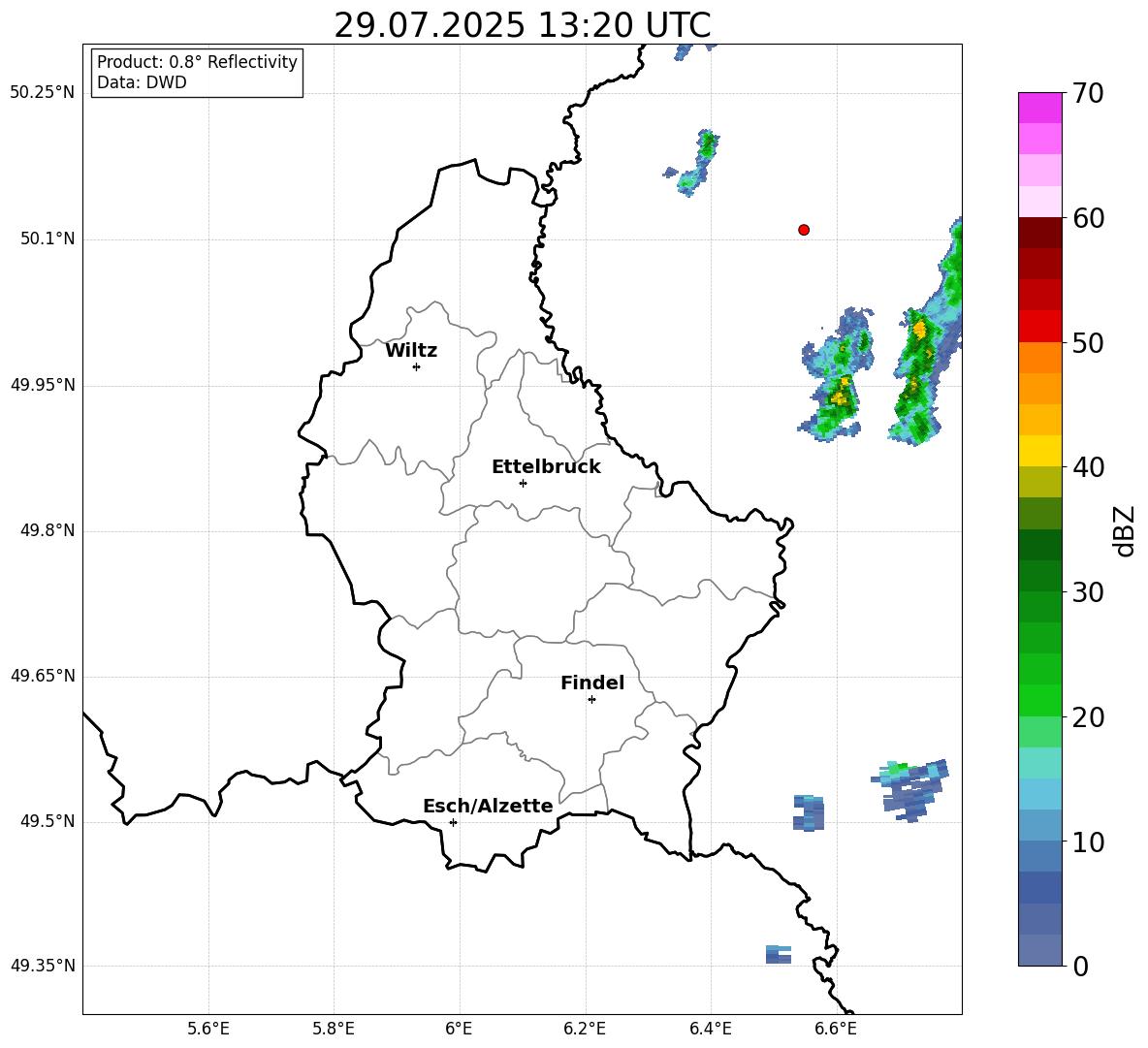Screen dimensions: 1148x1048
Task: Click the 50.25°N latitude label
Action: pos(43,93)
